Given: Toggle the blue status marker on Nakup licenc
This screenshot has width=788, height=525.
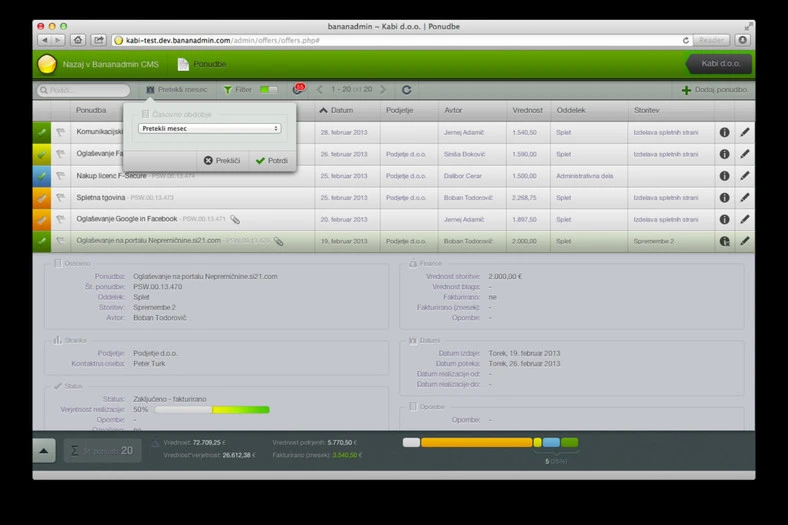Looking at the screenshot, I should pyautogui.click(x=42, y=176).
